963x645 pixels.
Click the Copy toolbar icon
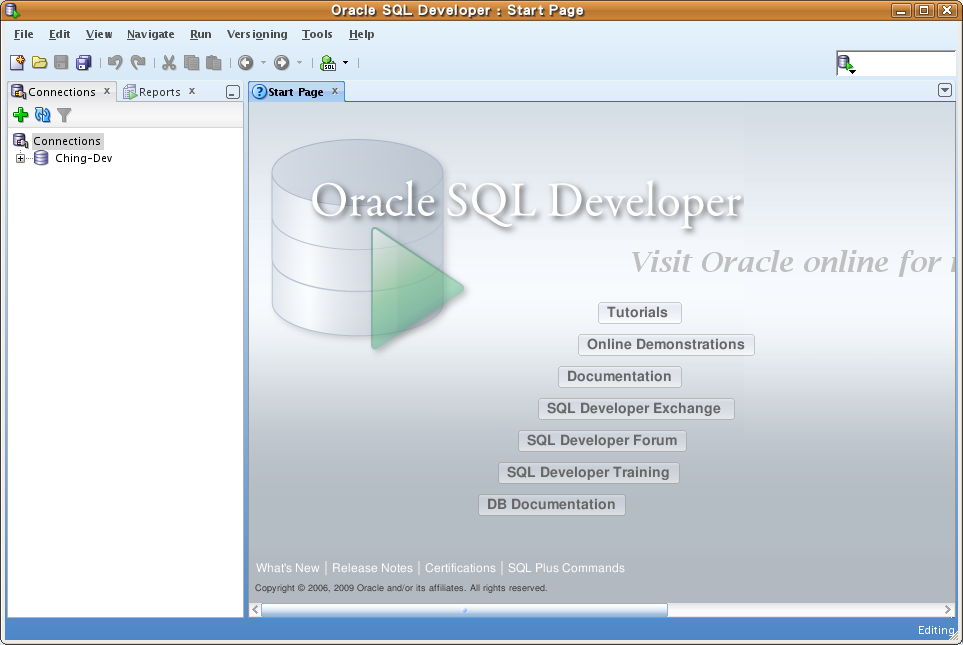(x=192, y=63)
